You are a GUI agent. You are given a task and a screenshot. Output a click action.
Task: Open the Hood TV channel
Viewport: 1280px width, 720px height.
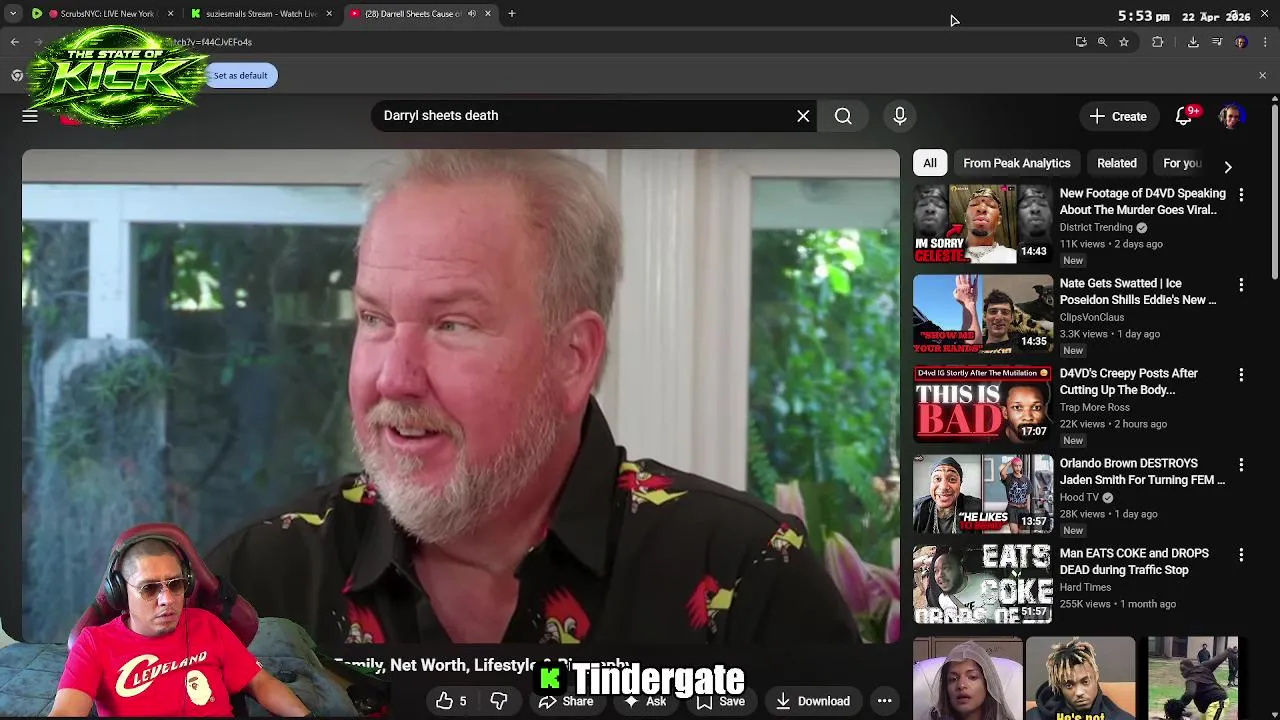1079,498
